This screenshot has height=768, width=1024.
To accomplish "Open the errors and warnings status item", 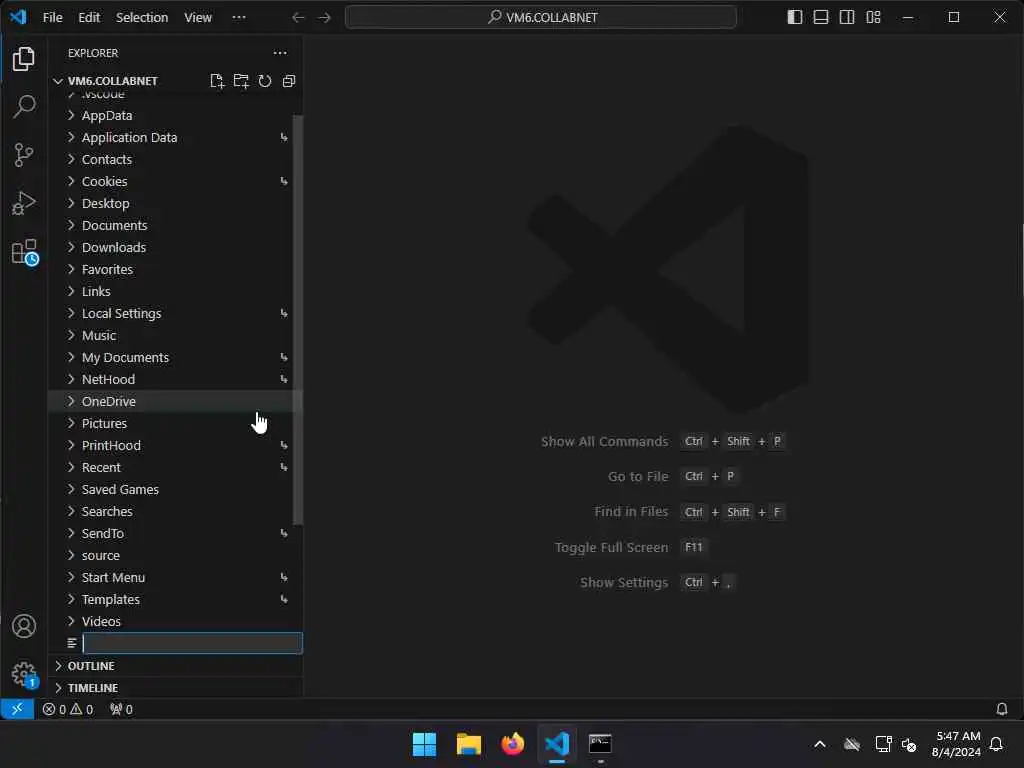I will (68, 709).
